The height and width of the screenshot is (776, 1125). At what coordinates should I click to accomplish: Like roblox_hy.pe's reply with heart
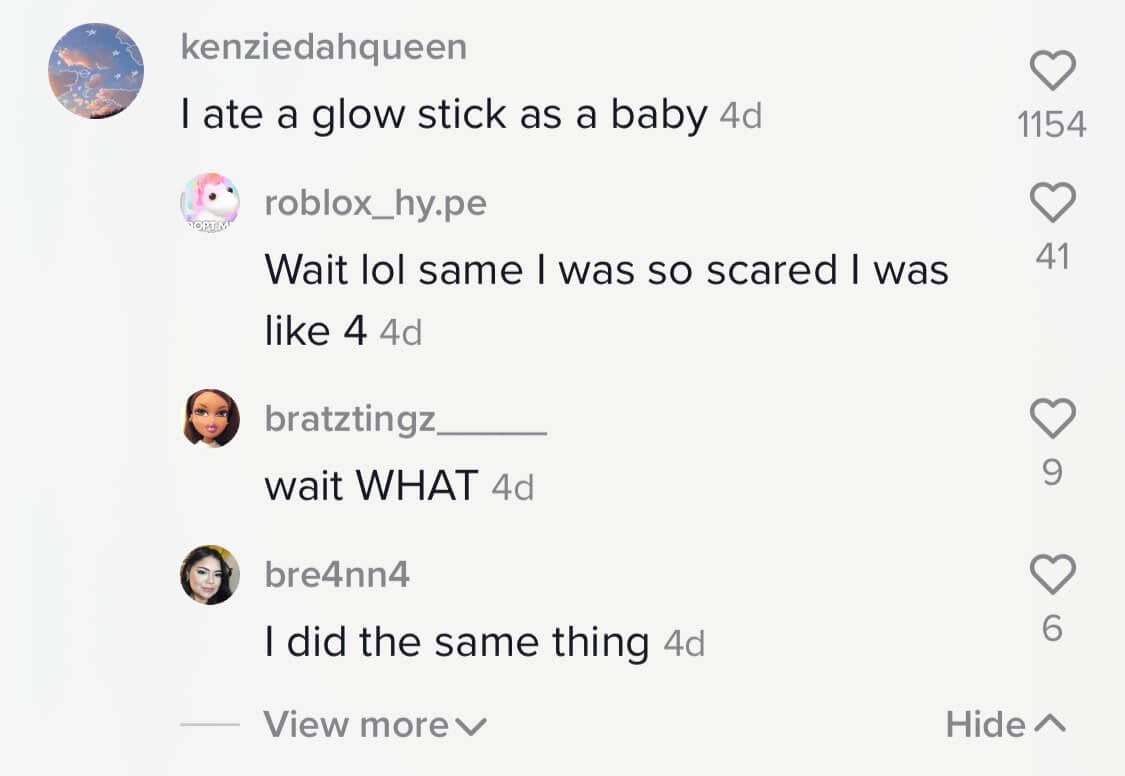coord(1053,202)
